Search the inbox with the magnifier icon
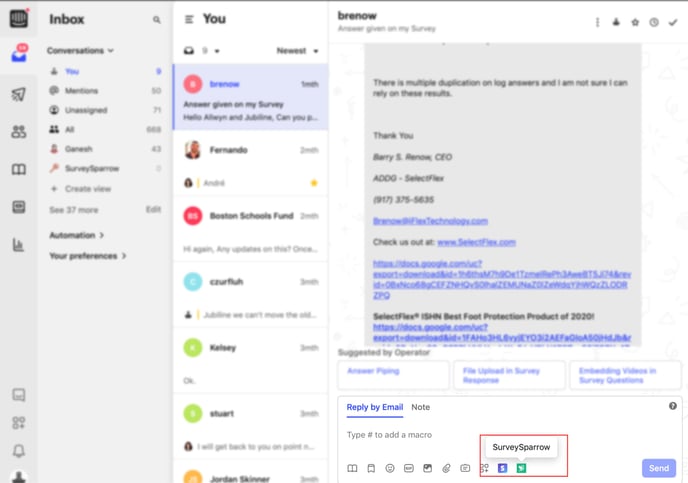Image resolution: width=688 pixels, height=483 pixels. click(x=156, y=20)
